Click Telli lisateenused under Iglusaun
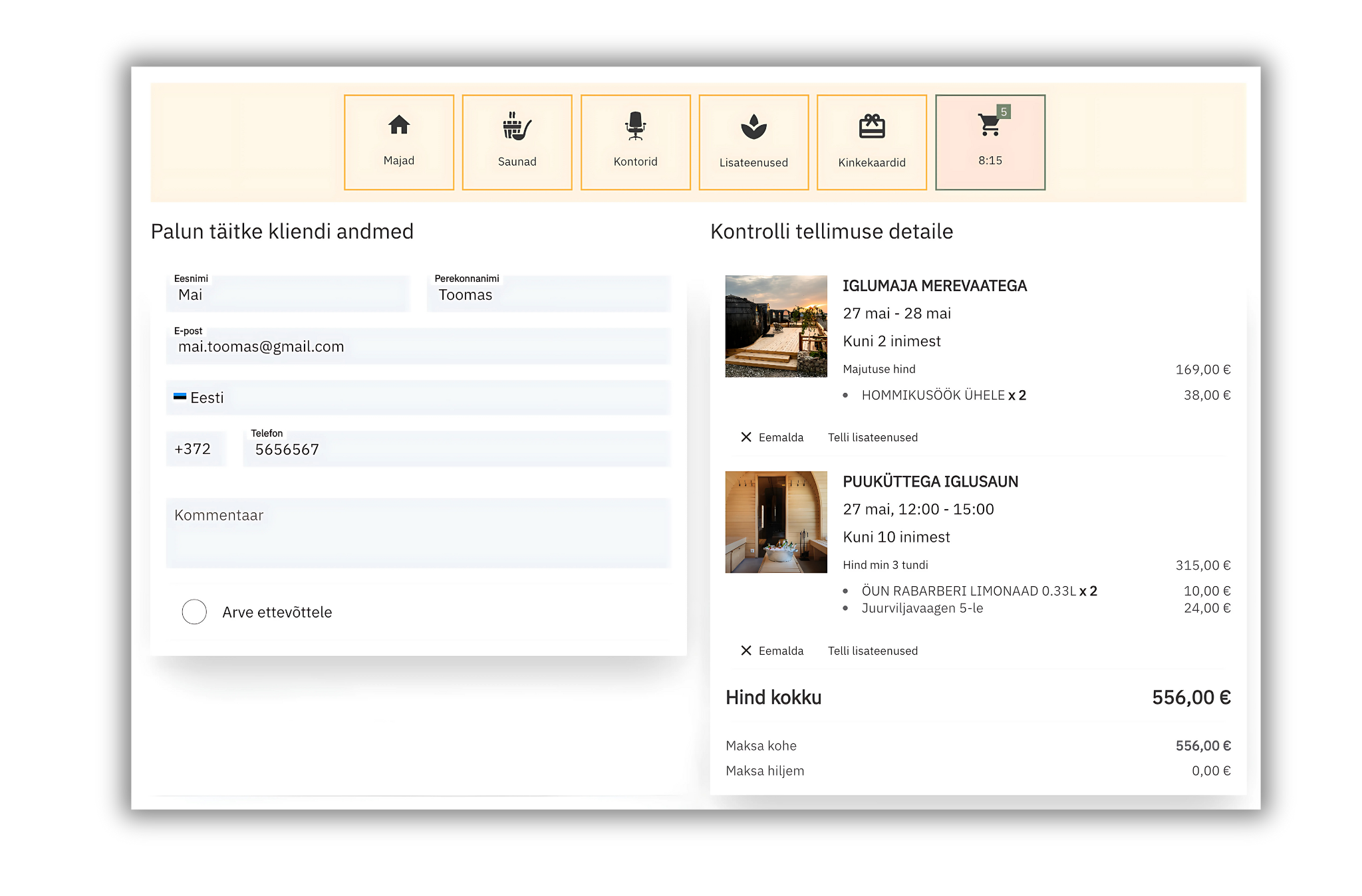 tap(873, 651)
